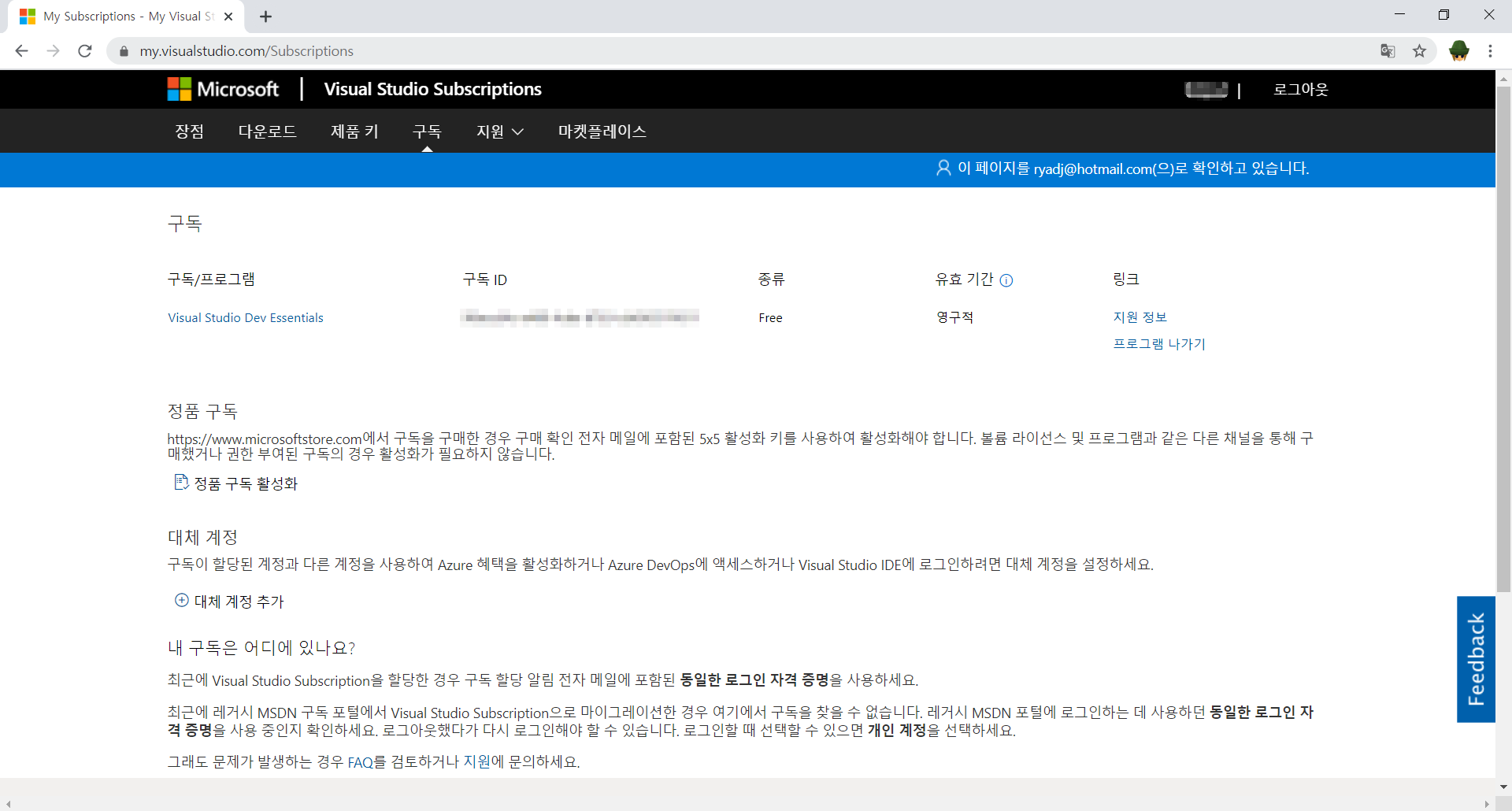Image resolution: width=1512 pixels, height=811 pixels.
Task: Click the '구독/프로그램' column header
Action: (x=211, y=280)
